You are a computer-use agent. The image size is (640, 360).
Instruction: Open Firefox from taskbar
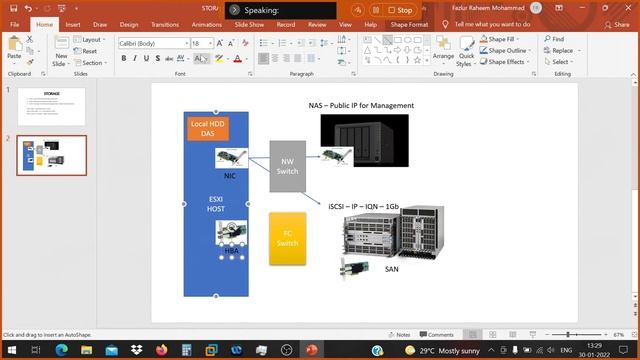[162, 350]
